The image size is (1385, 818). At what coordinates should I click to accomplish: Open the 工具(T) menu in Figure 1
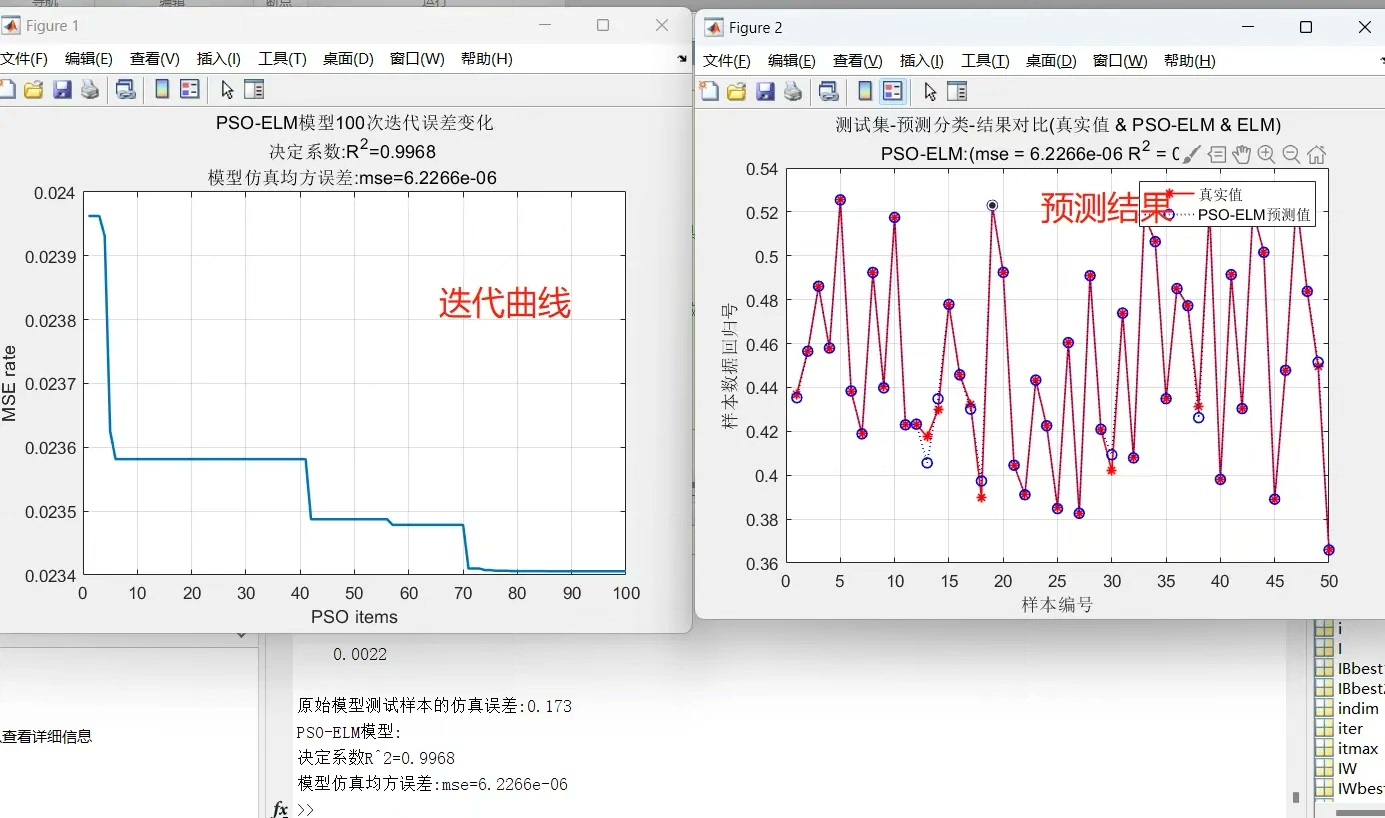[x=282, y=58]
